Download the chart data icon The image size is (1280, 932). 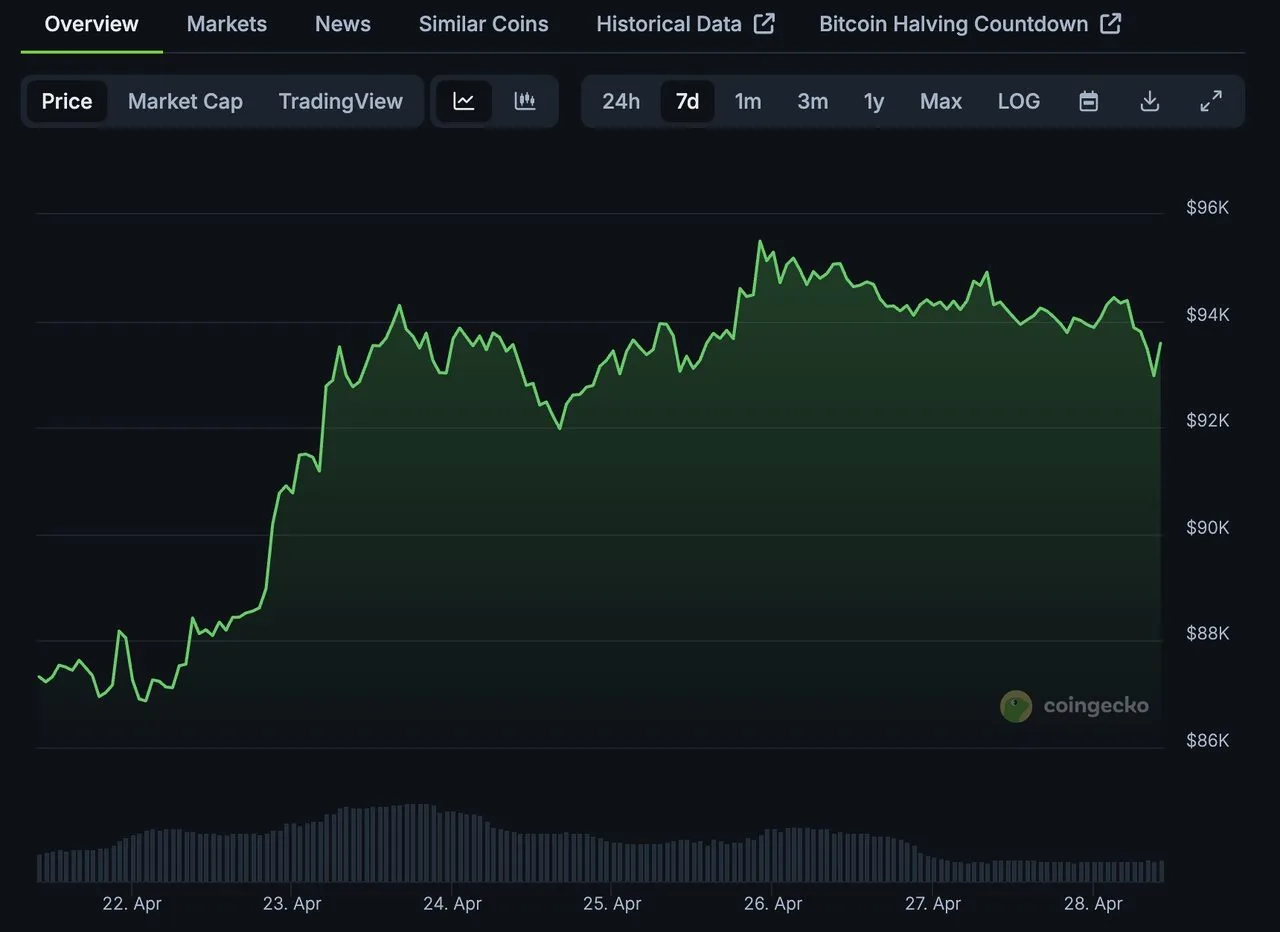pos(1150,101)
